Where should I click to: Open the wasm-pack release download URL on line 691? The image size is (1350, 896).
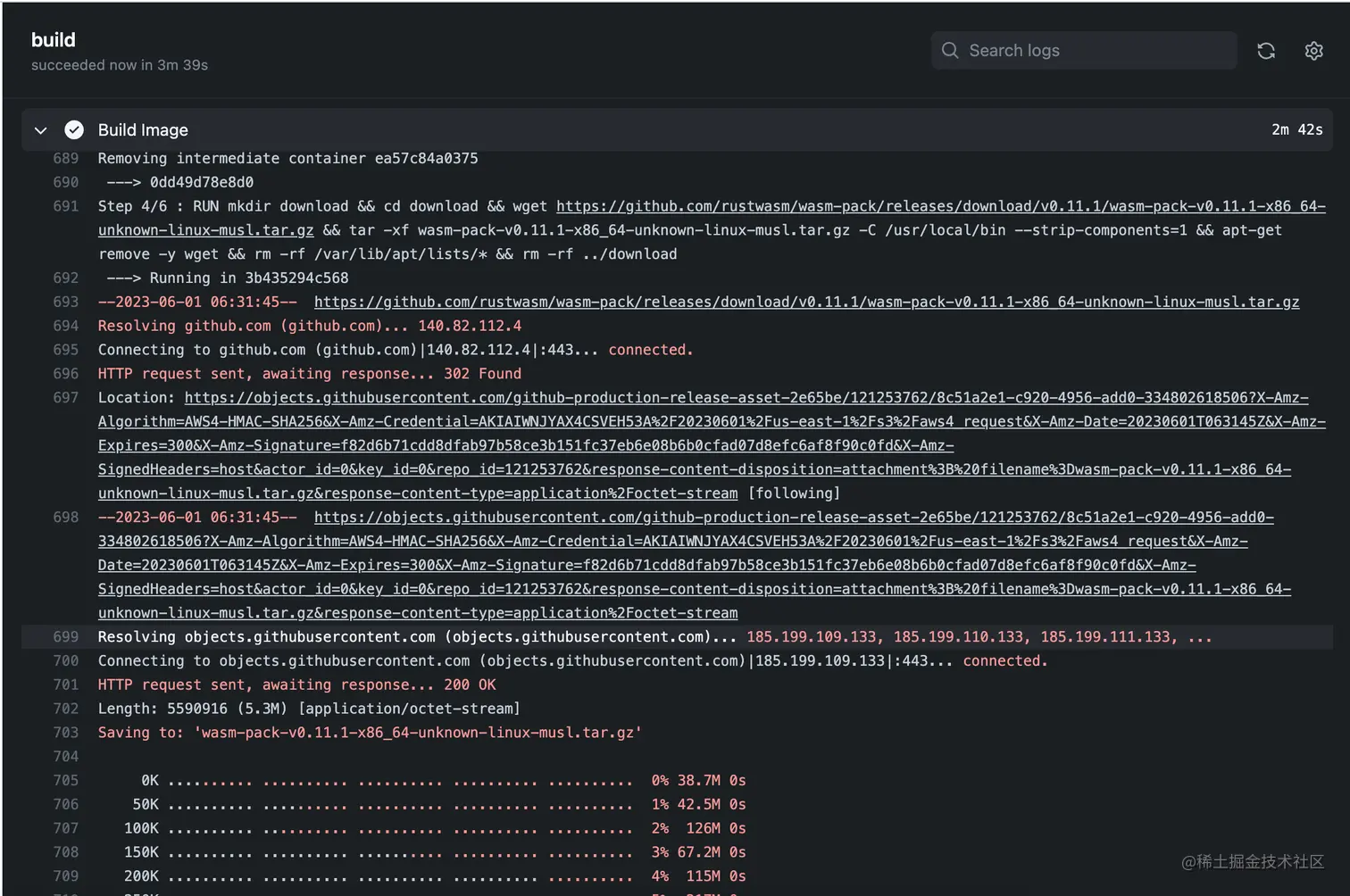pyautogui.click(x=893, y=206)
